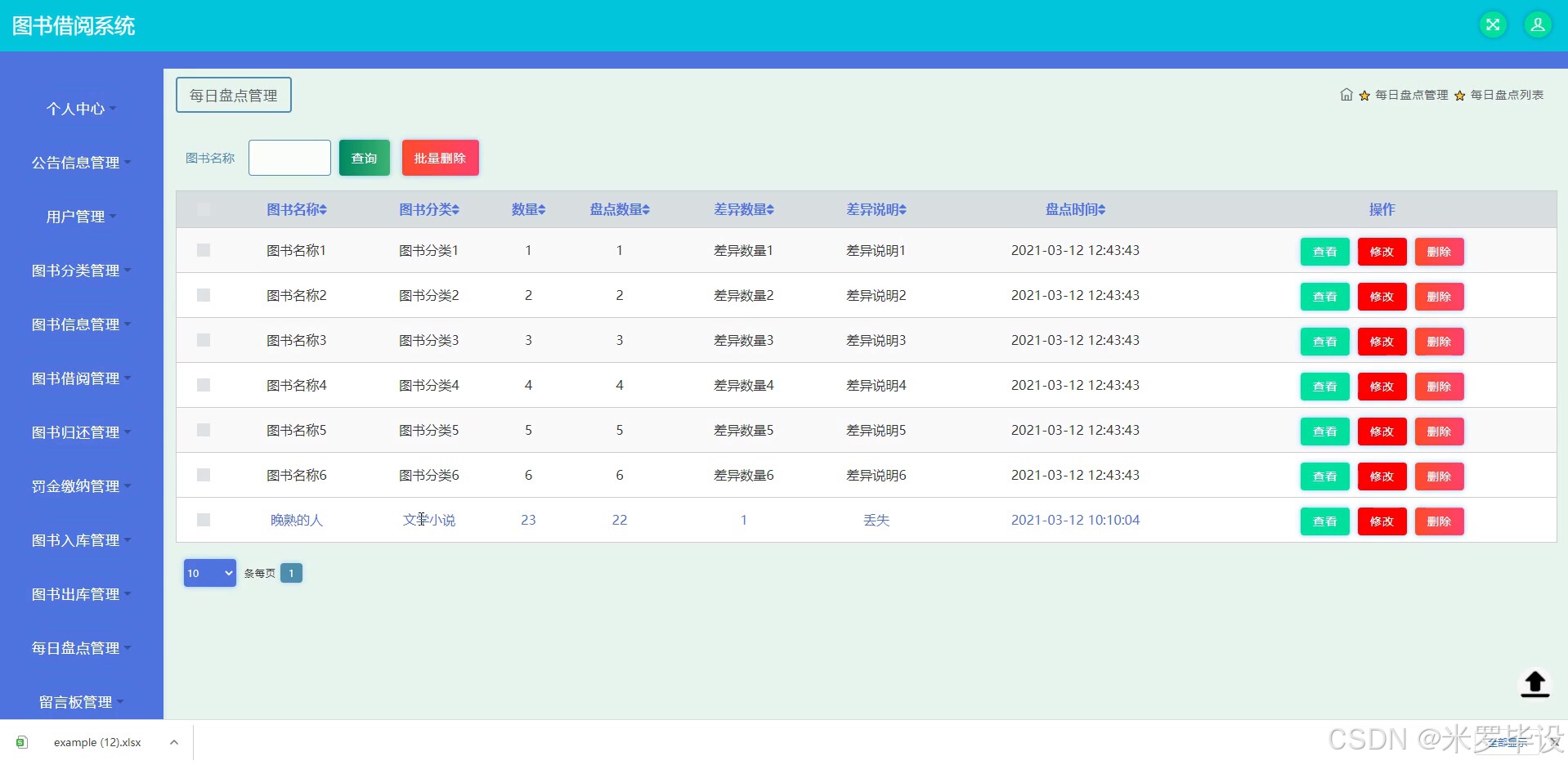Expand the 公告信息管理 sidebar menu
1568x765 pixels.
(x=82, y=163)
